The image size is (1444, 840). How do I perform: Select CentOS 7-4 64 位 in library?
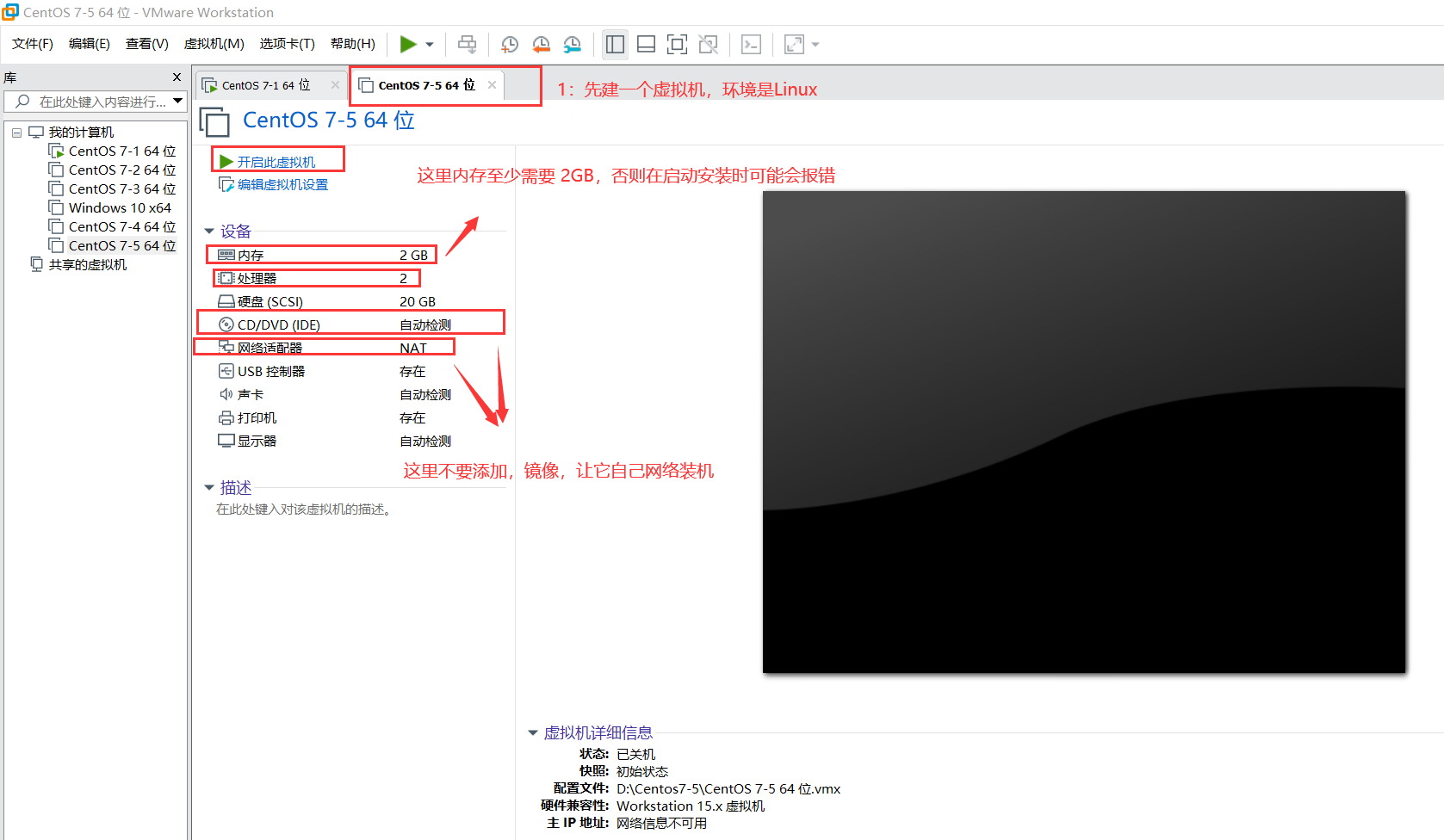point(121,227)
